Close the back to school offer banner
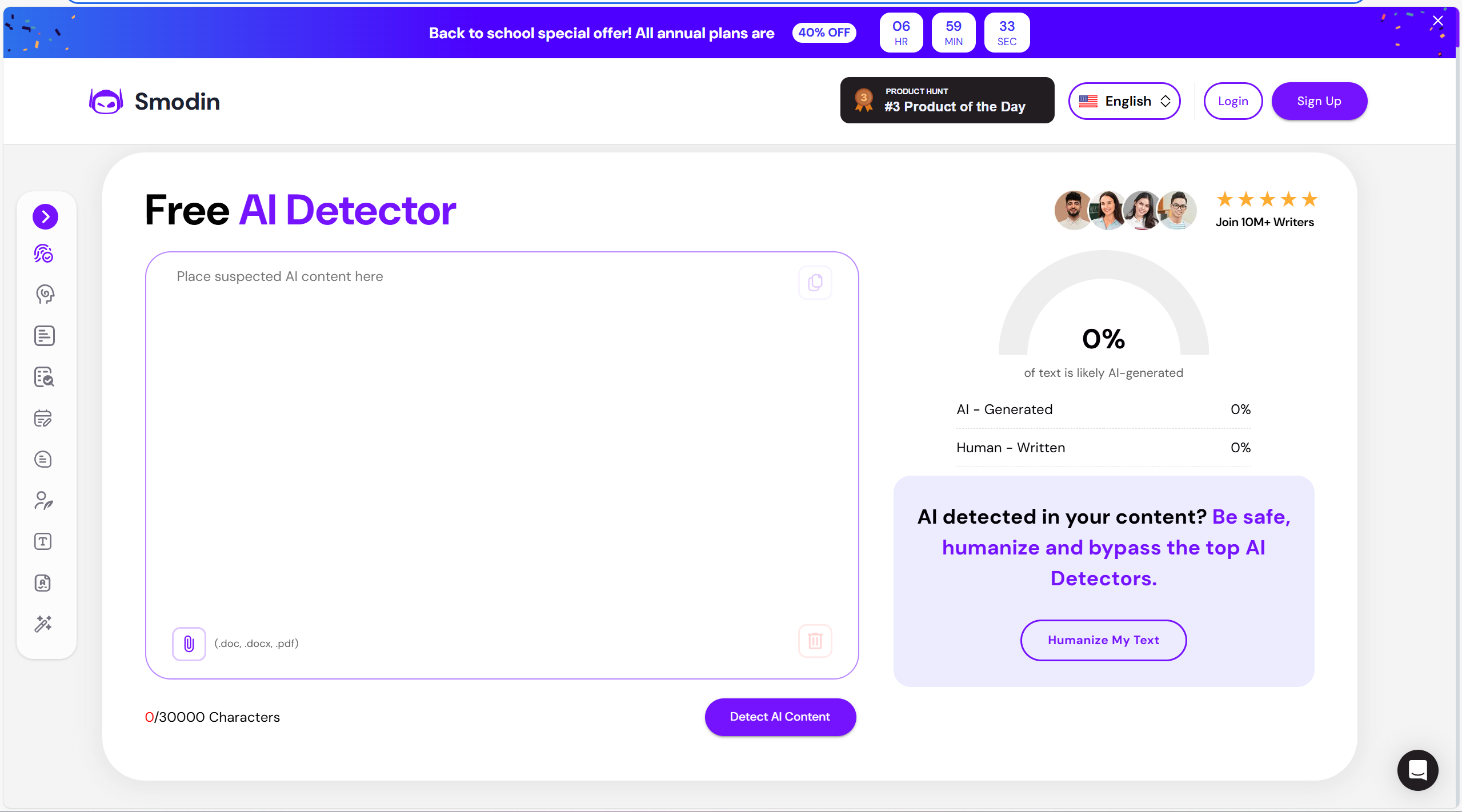 point(1438,22)
